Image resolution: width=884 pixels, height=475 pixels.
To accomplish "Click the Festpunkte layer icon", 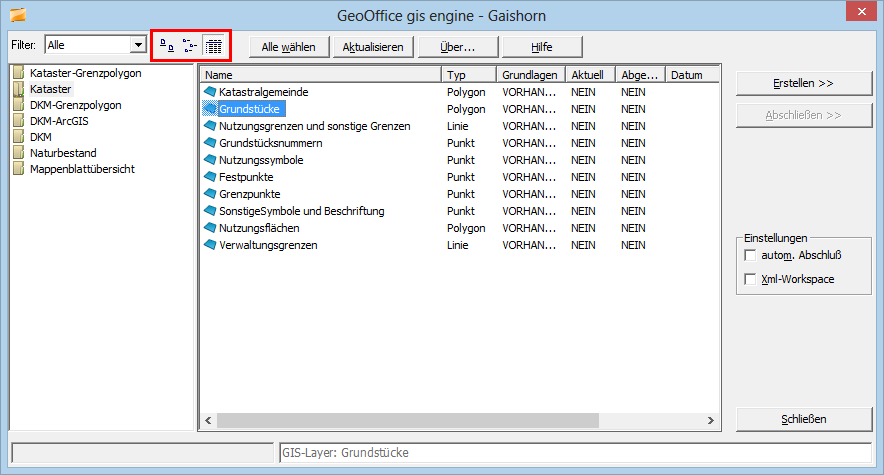I will (210, 176).
